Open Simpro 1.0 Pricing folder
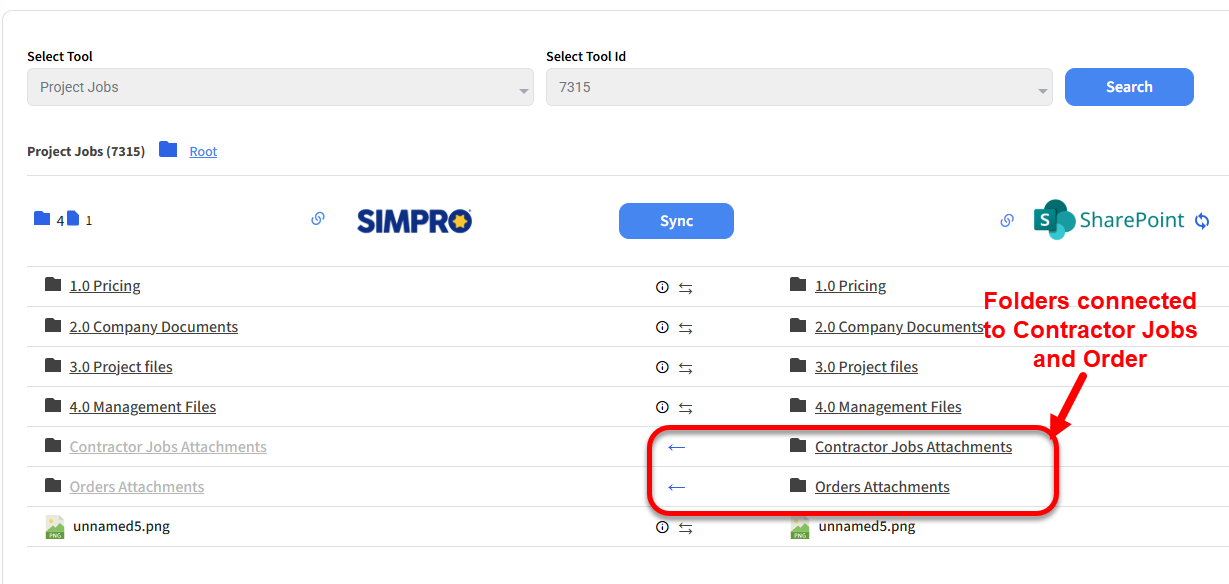Viewport: 1229px width, 584px height. click(104, 286)
